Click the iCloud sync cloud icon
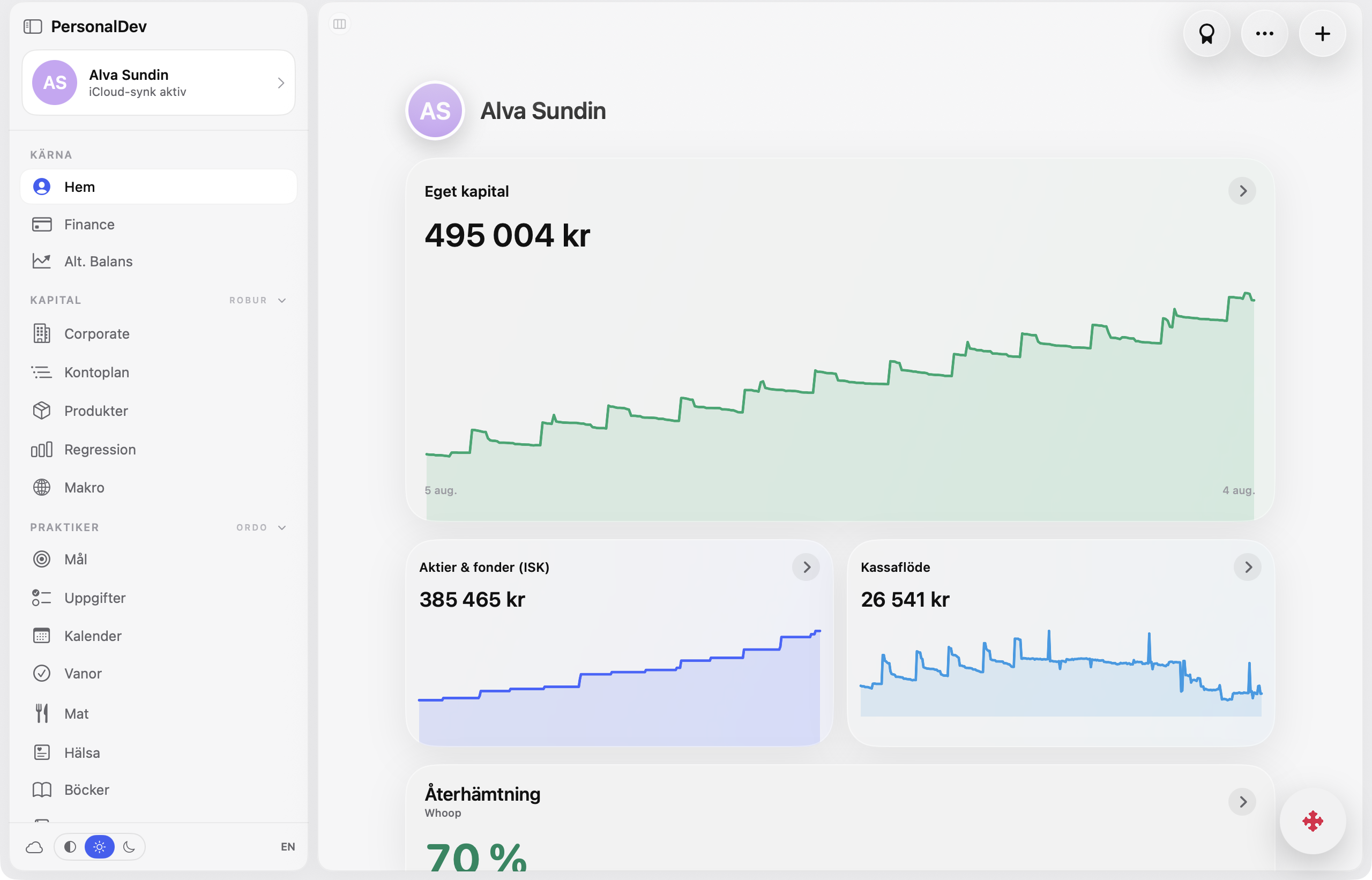The height and width of the screenshot is (880, 1372). [x=34, y=846]
